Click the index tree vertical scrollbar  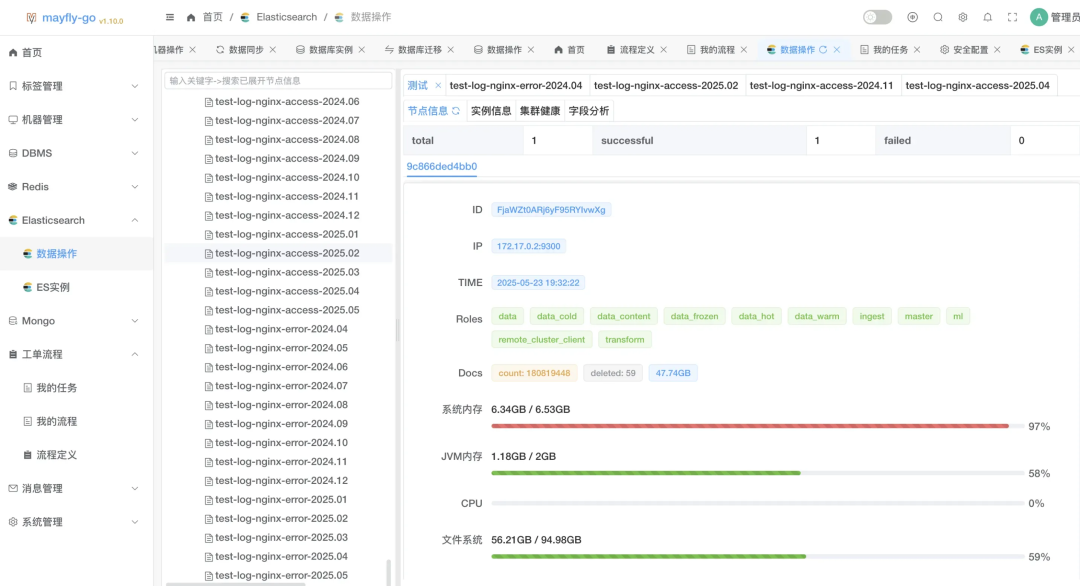pyautogui.click(x=388, y=572)
